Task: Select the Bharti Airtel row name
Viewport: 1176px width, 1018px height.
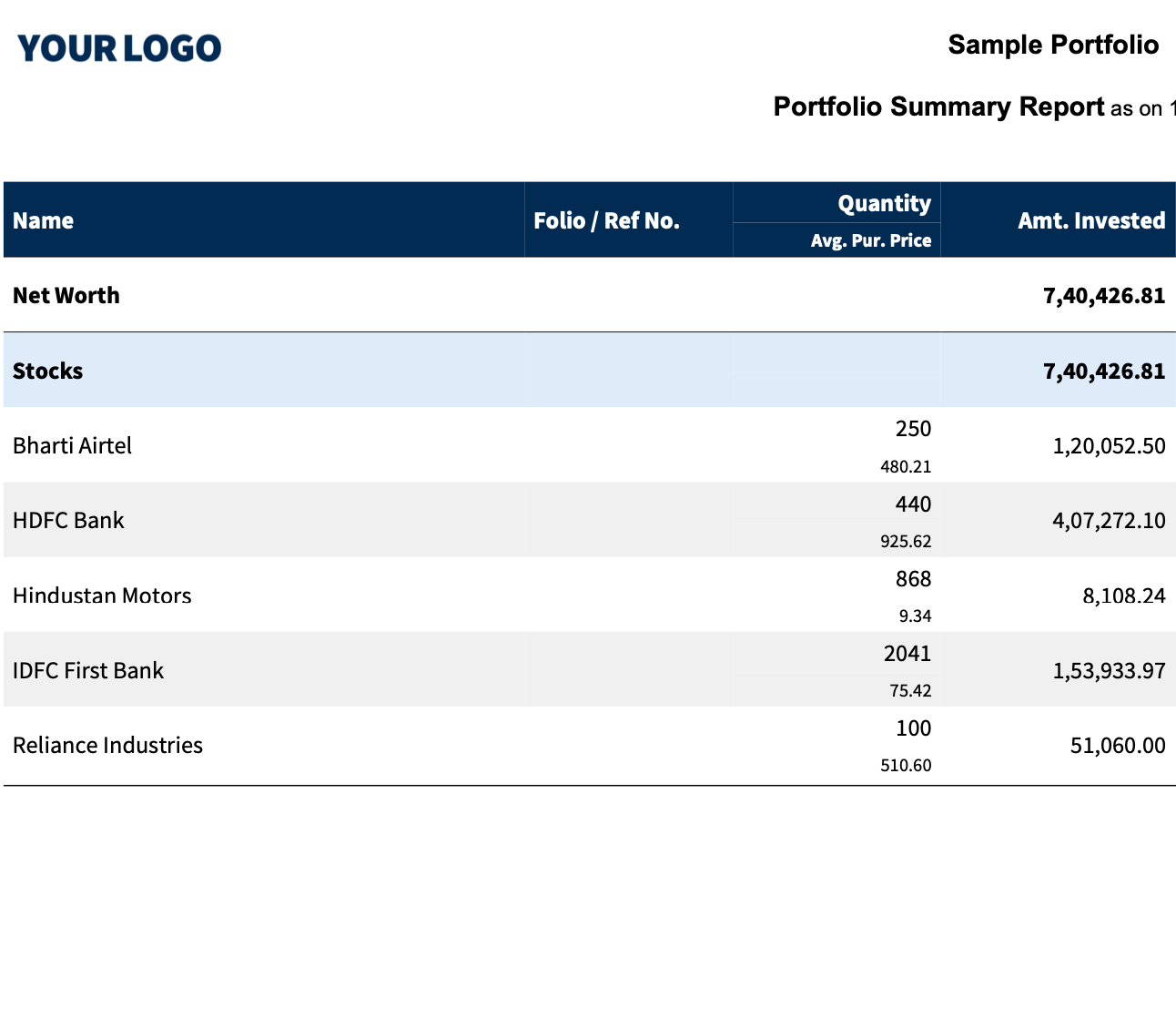Action: point(72,445)
